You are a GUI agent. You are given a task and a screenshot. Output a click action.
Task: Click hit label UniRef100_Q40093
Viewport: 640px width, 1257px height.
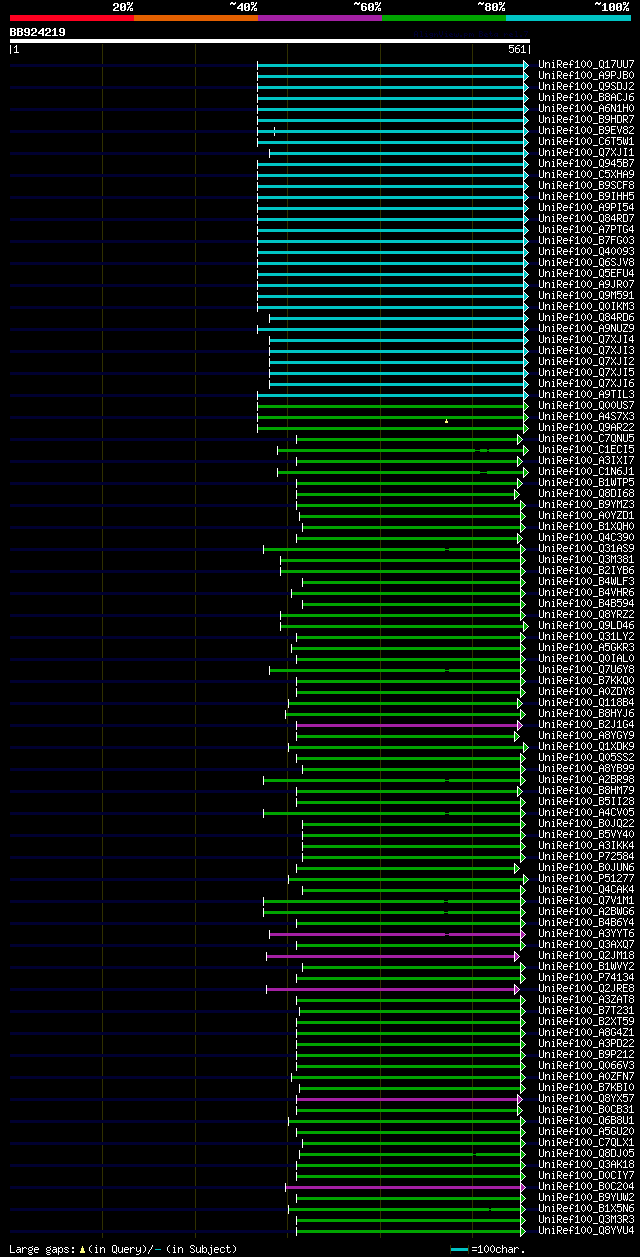586,251
